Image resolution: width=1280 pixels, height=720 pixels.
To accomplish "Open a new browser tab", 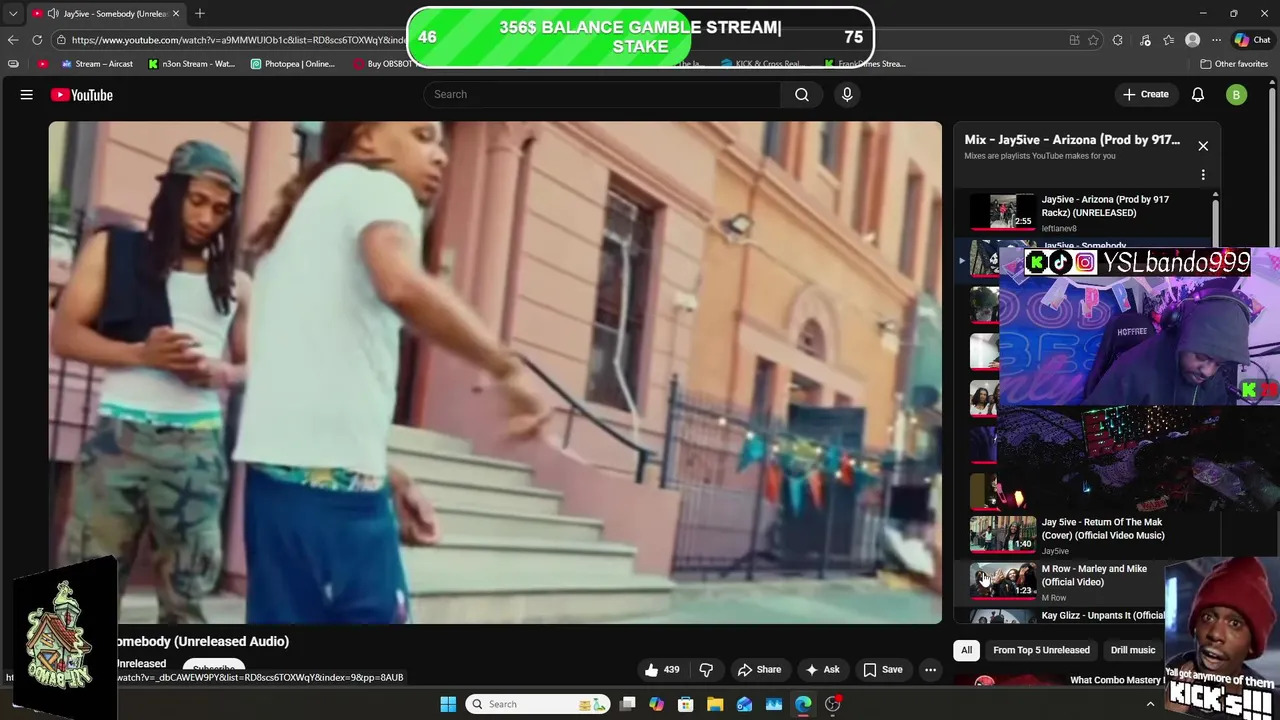I will click(x=200, y=14).
